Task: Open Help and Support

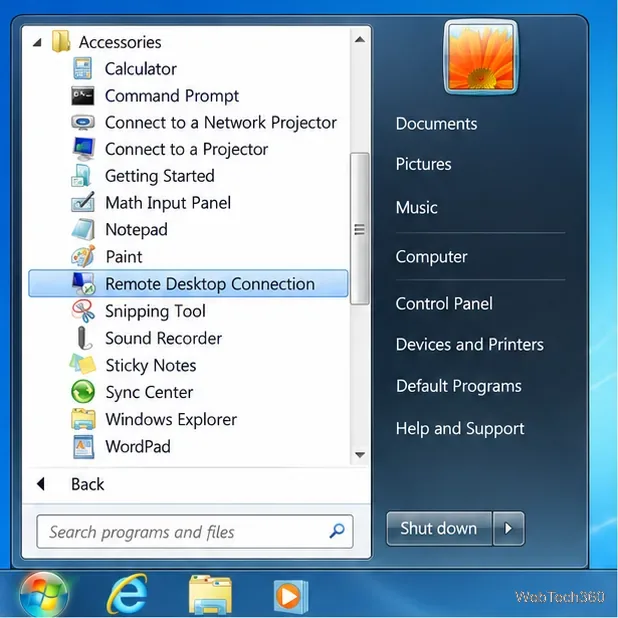Action: (460, 428)
